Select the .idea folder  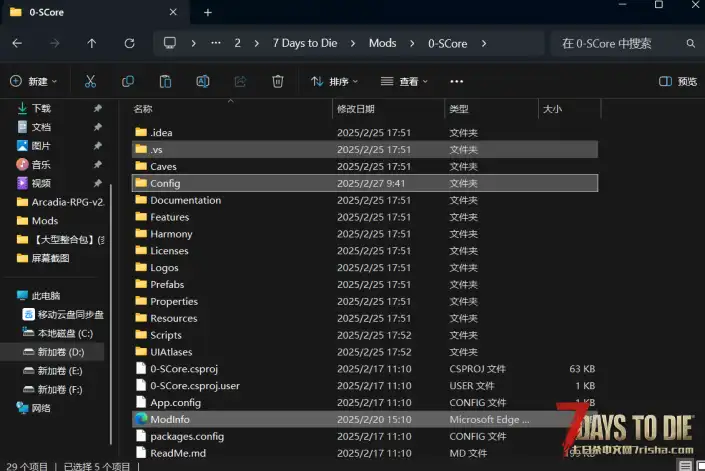(365, 133)
